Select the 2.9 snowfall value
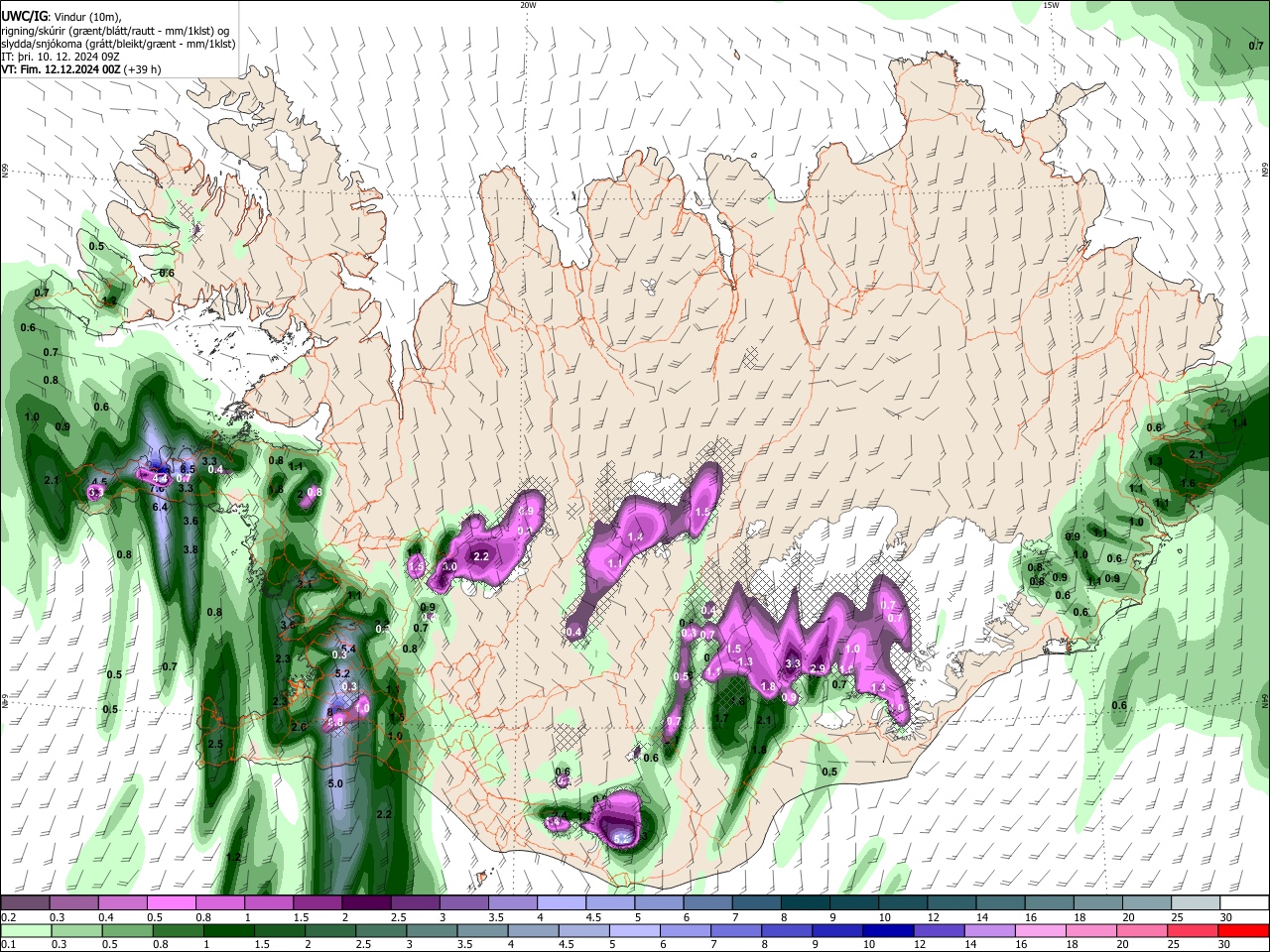This screenshot has width=1270, height=952. pyautogui.click(x=818, y=669)
